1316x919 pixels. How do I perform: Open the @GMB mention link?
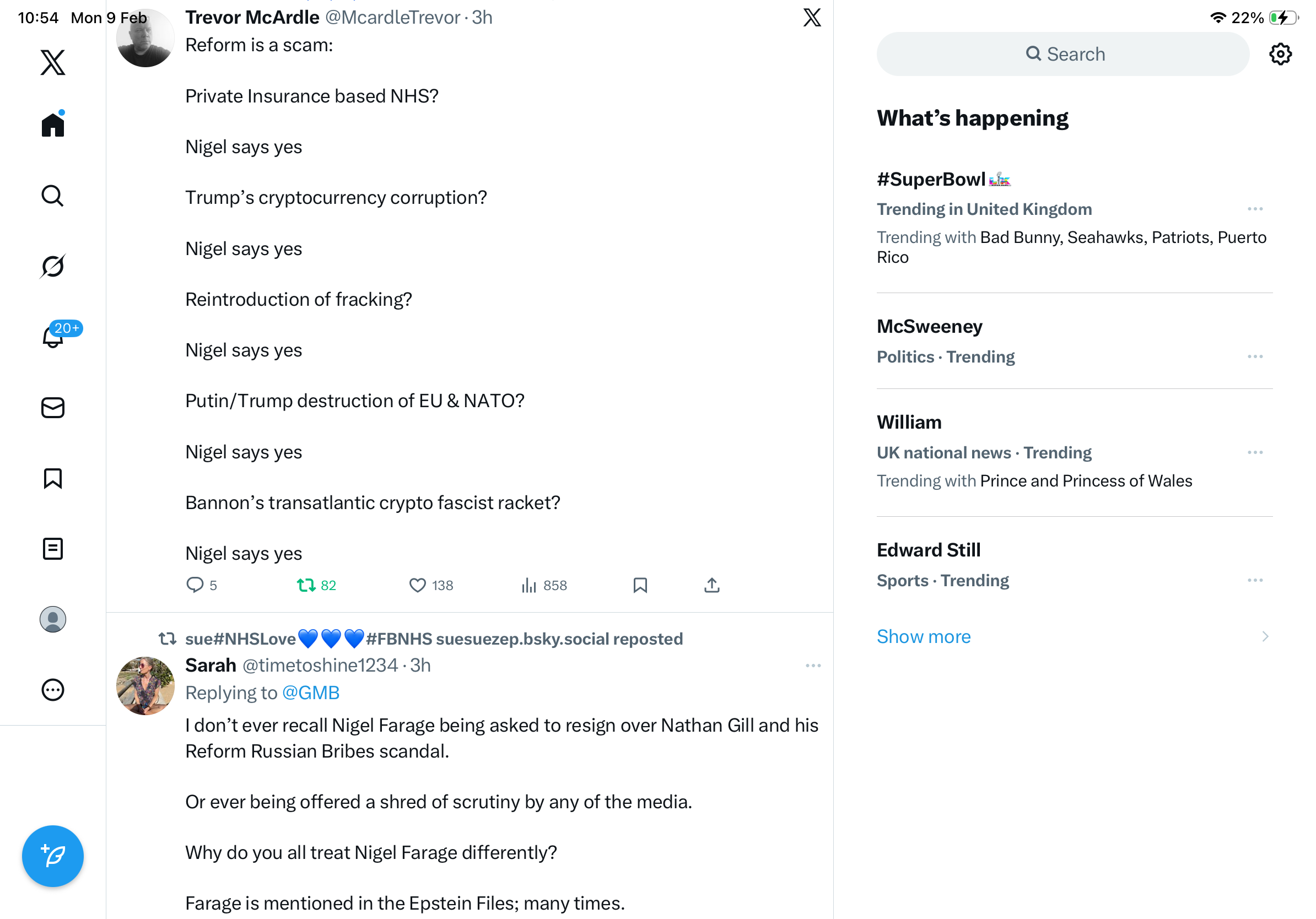point(311,693)
